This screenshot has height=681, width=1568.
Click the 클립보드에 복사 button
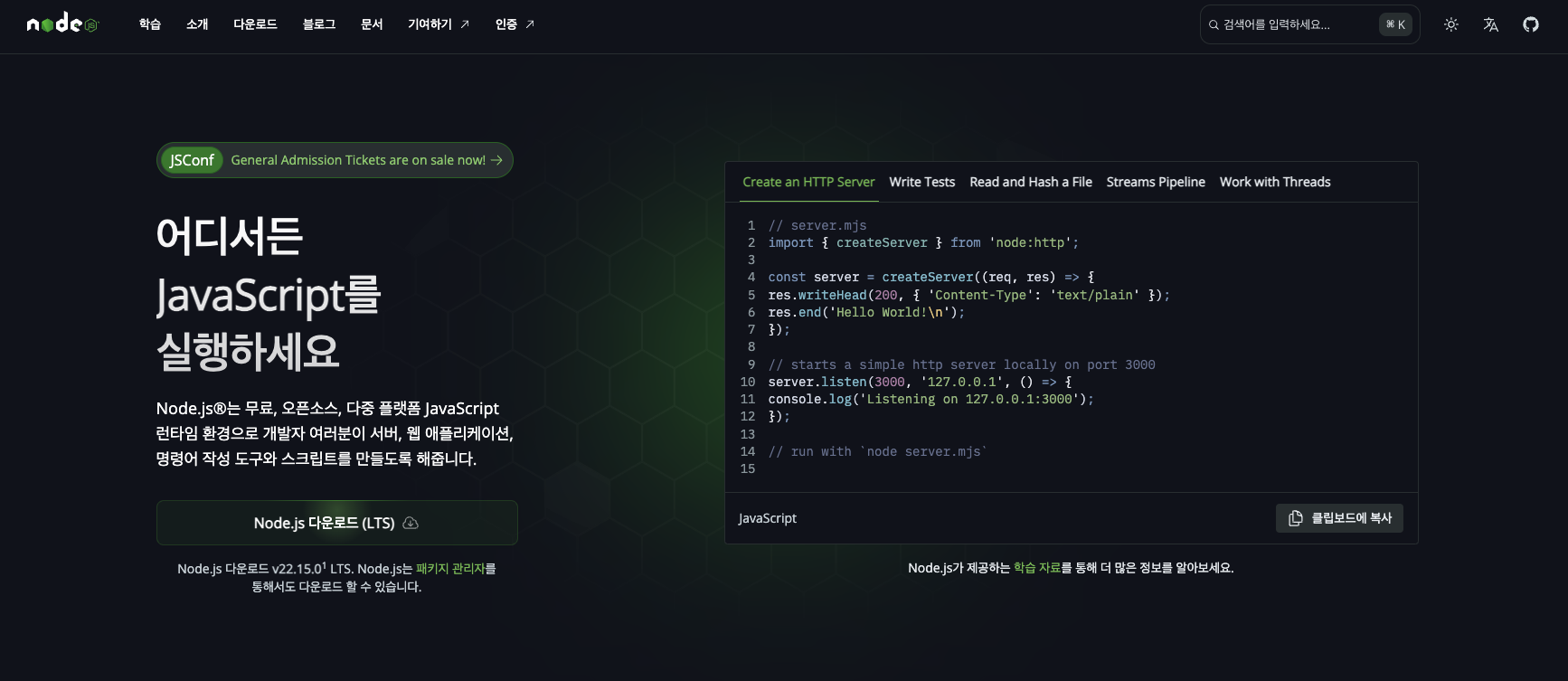pos(1339,518)
